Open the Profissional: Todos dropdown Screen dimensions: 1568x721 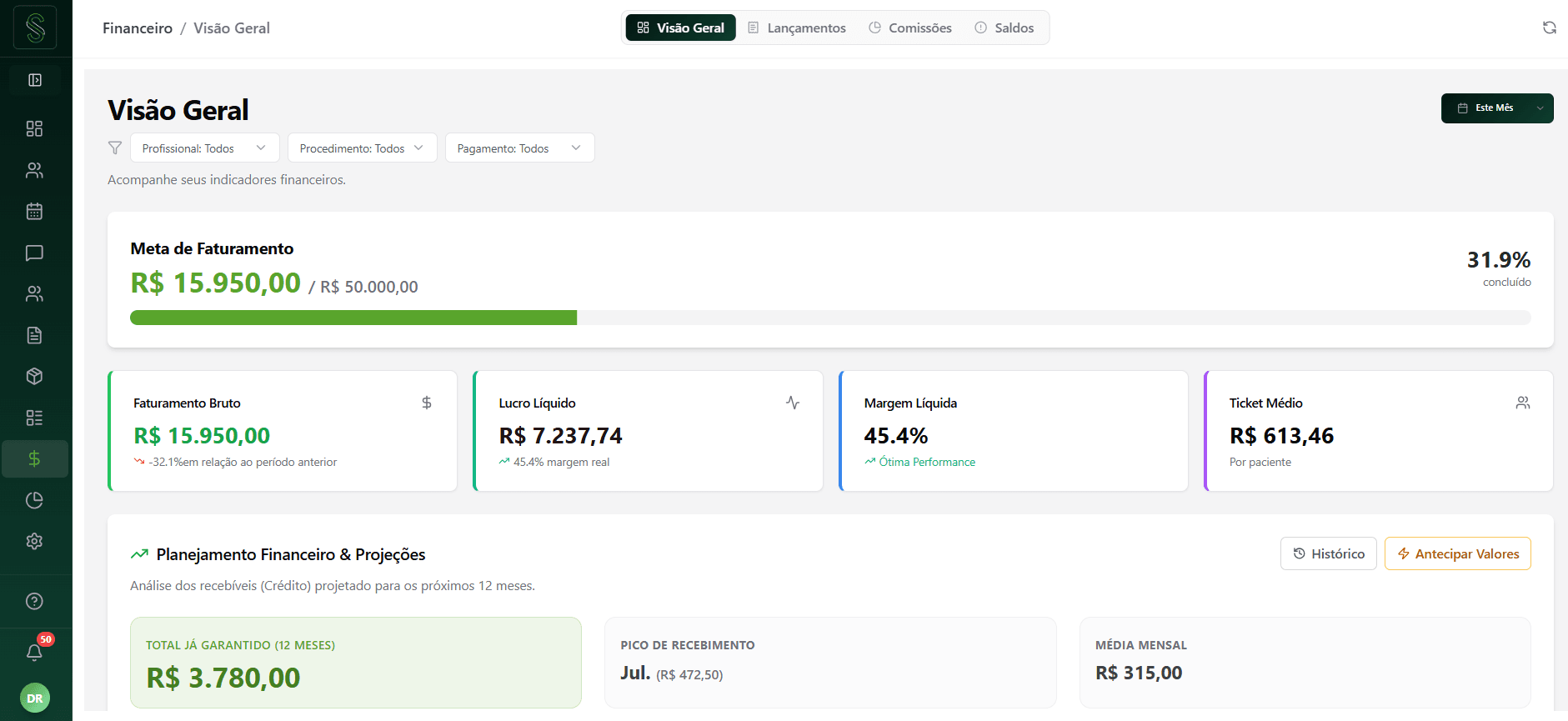pos(205,148)
